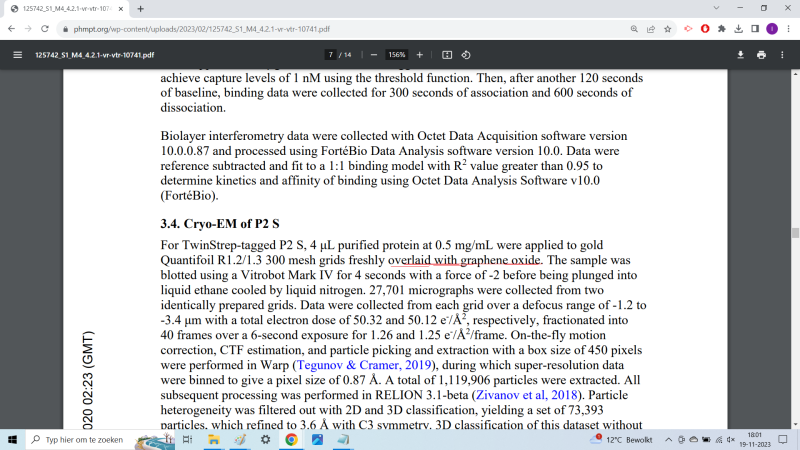
Task: Go back to previous page in browser
Action: [11, 29]
